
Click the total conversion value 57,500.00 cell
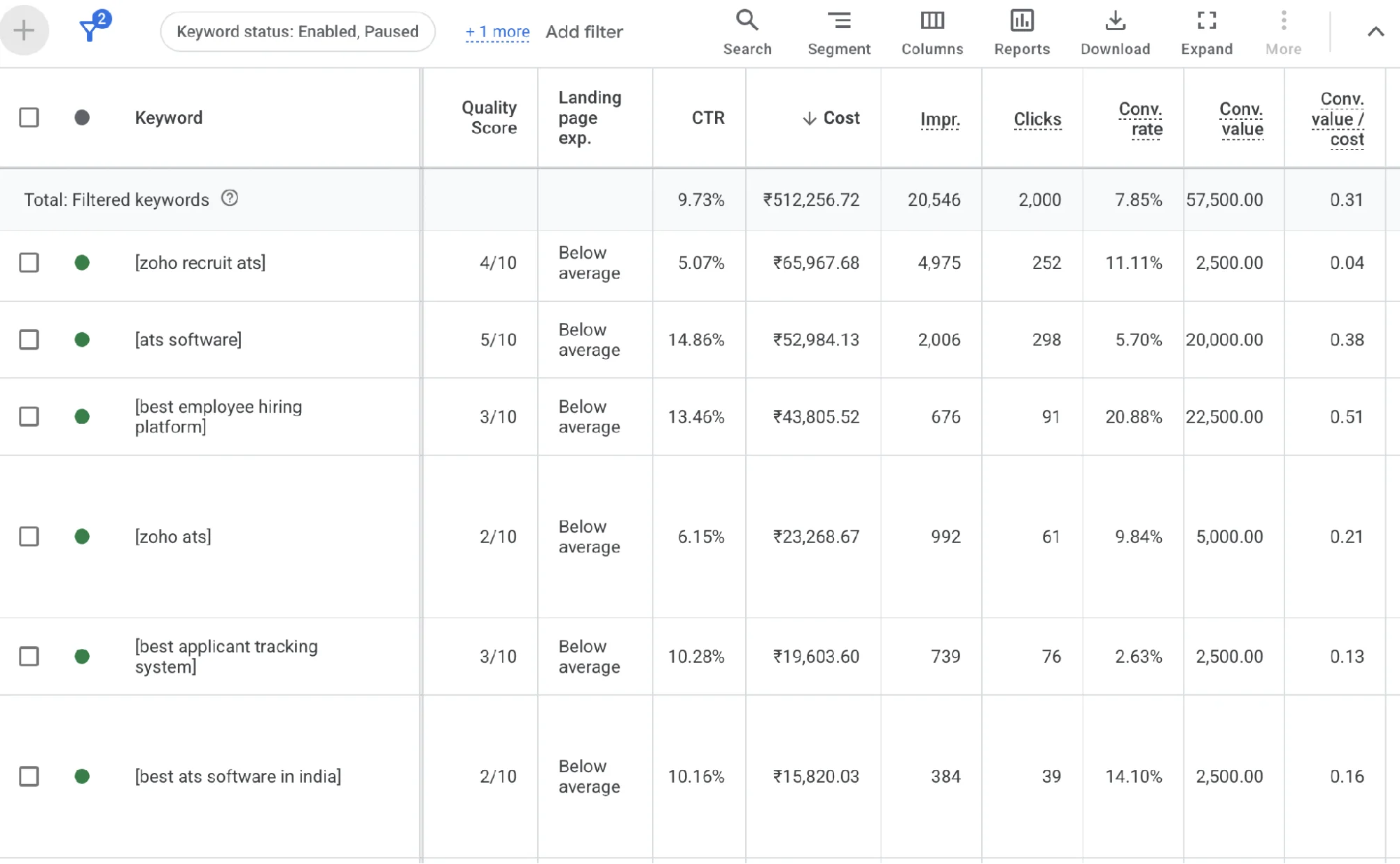click(1224, 200)
